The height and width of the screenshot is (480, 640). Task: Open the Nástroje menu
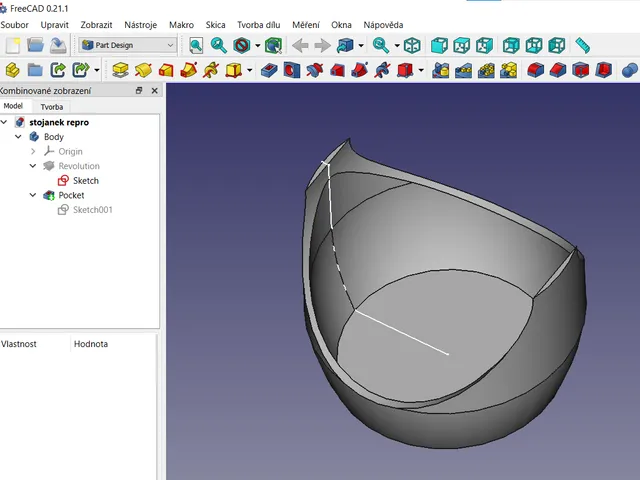(x=140, y=25)
